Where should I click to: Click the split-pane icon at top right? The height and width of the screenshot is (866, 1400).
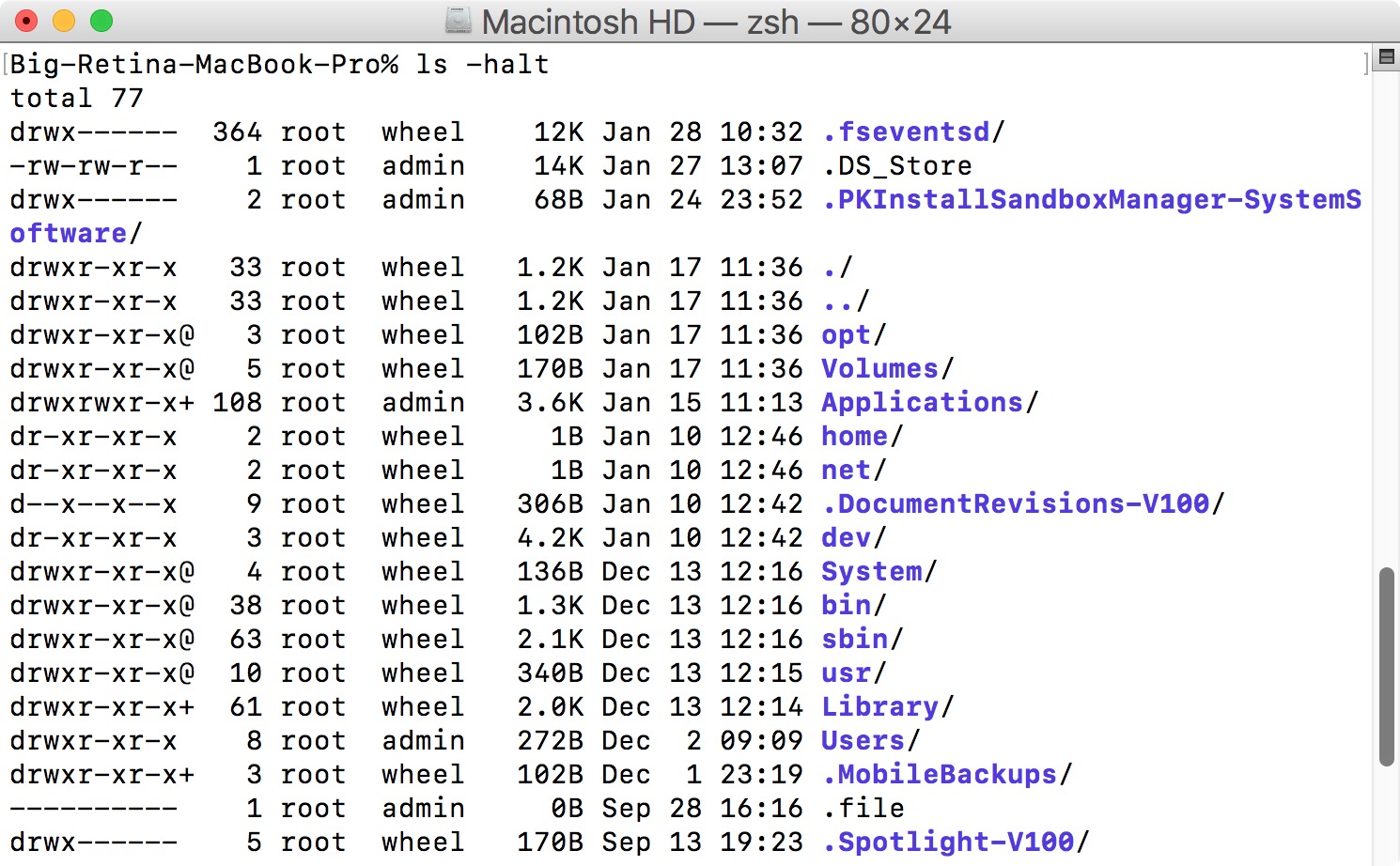1386,56
